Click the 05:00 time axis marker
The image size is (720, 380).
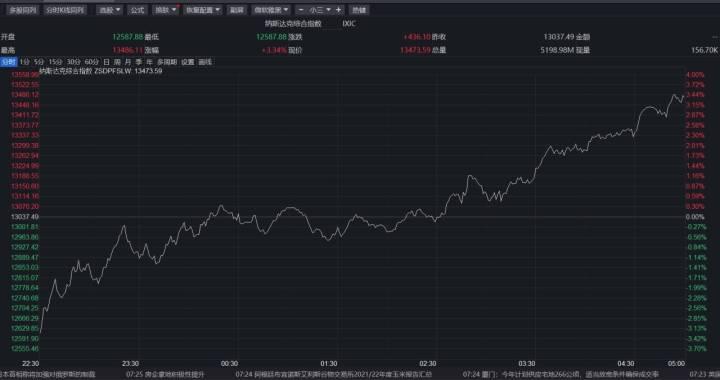(x=676, y=363)
